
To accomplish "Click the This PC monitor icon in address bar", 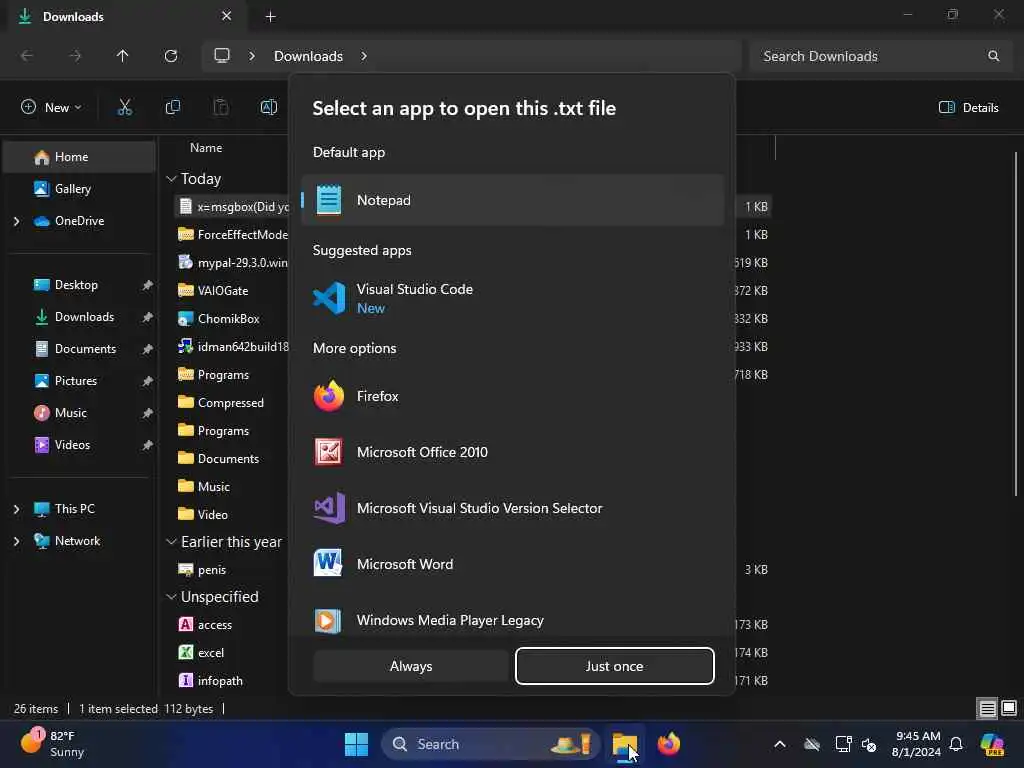I will click(222, 56).
